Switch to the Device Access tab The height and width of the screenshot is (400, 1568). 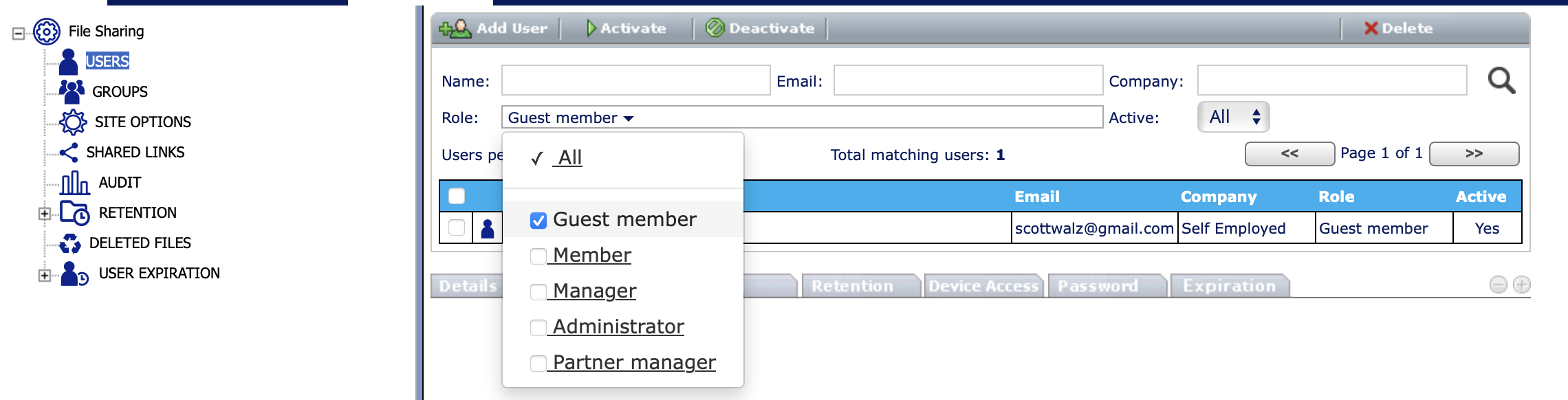pos(983,286)
